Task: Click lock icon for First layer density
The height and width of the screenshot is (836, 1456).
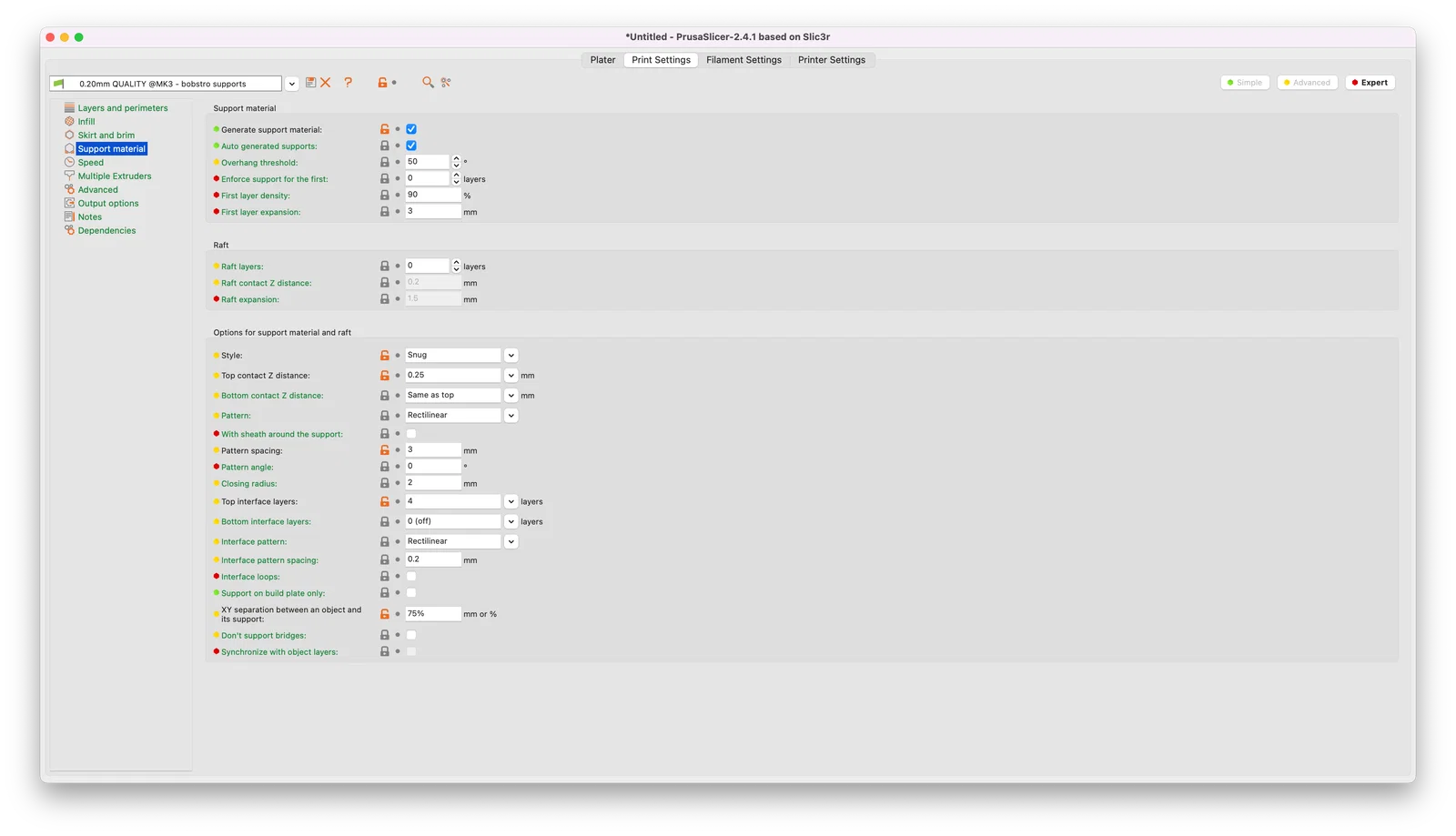Action: click(384, 195)
